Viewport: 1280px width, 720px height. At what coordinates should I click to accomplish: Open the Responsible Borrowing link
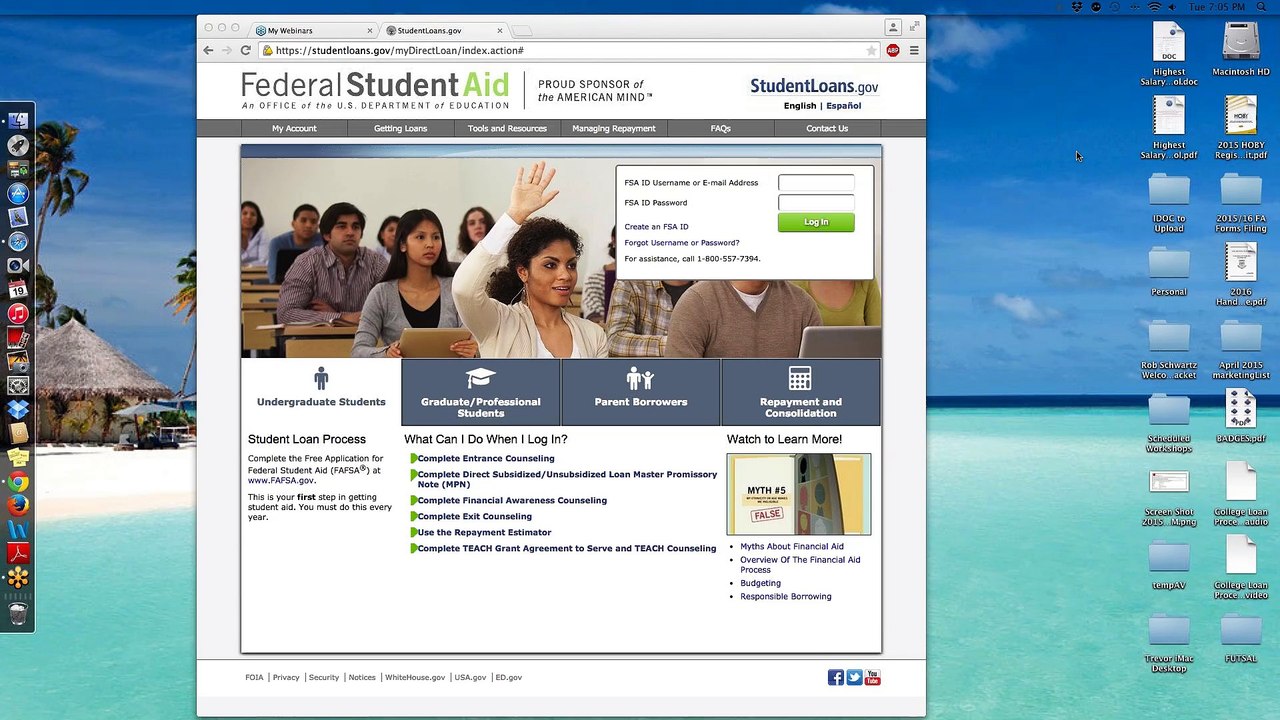[786, 597]
